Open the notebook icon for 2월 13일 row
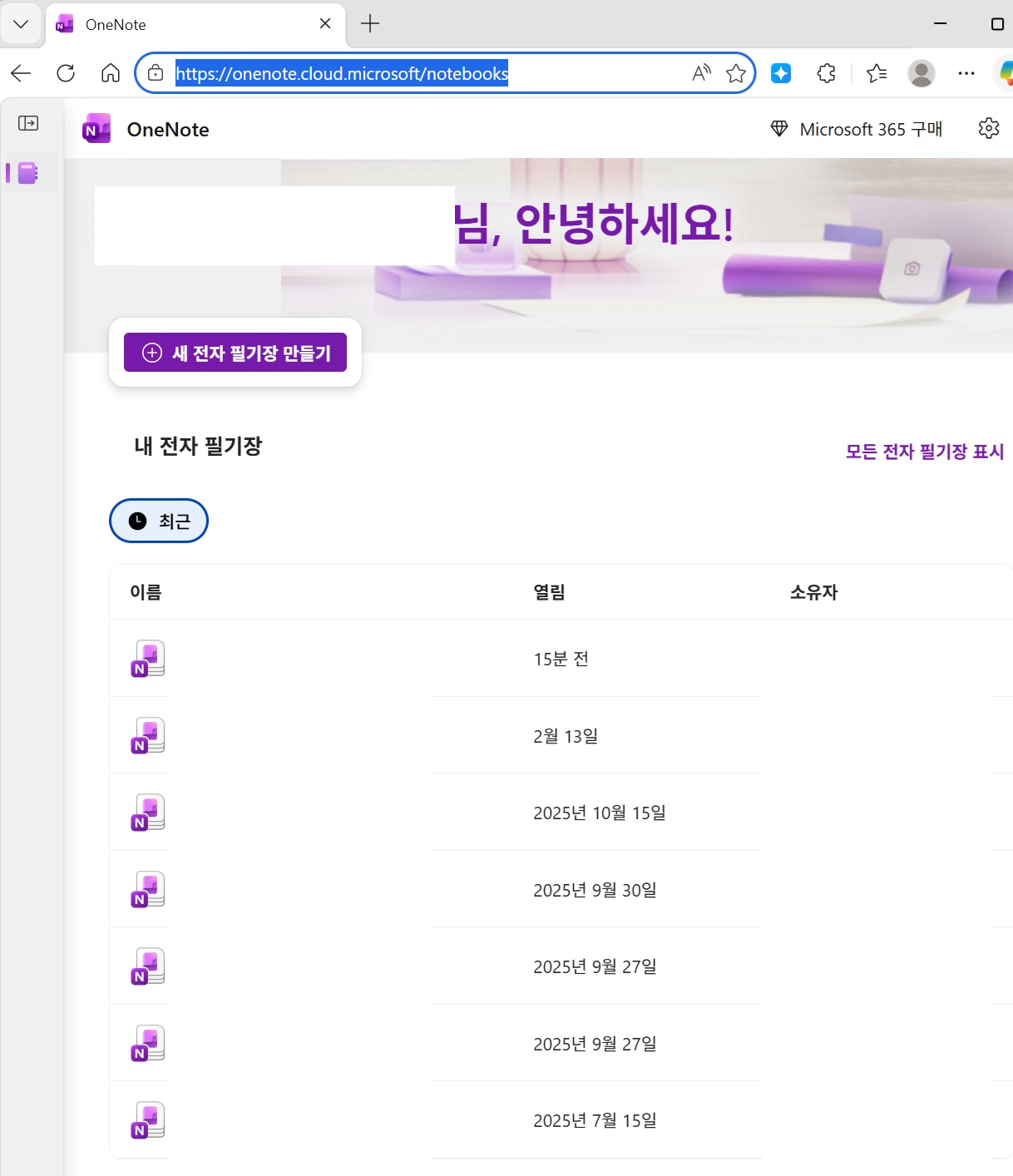This screenshot has width=1013, height=1176. pos(148,736)
